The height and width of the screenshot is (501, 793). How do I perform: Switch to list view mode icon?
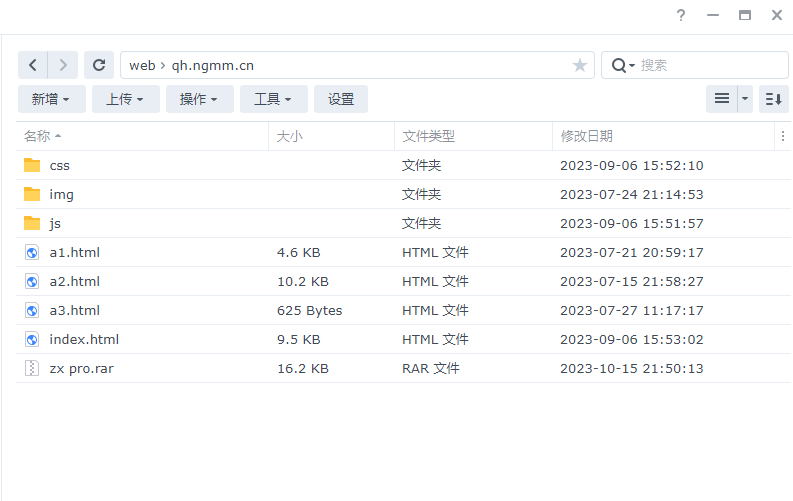point(721,99)
